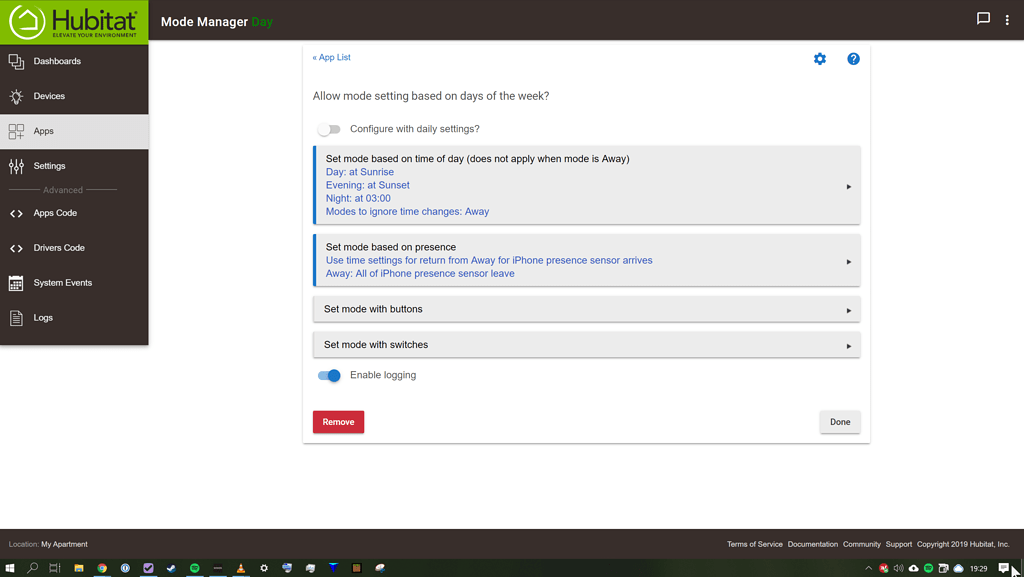
Task: Disable the Enable logging switch
Action: [x=329, y=375]
